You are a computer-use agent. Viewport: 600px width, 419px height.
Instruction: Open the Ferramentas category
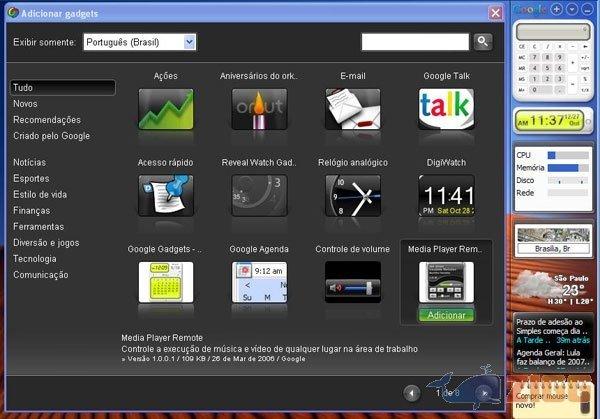[39, 226]
